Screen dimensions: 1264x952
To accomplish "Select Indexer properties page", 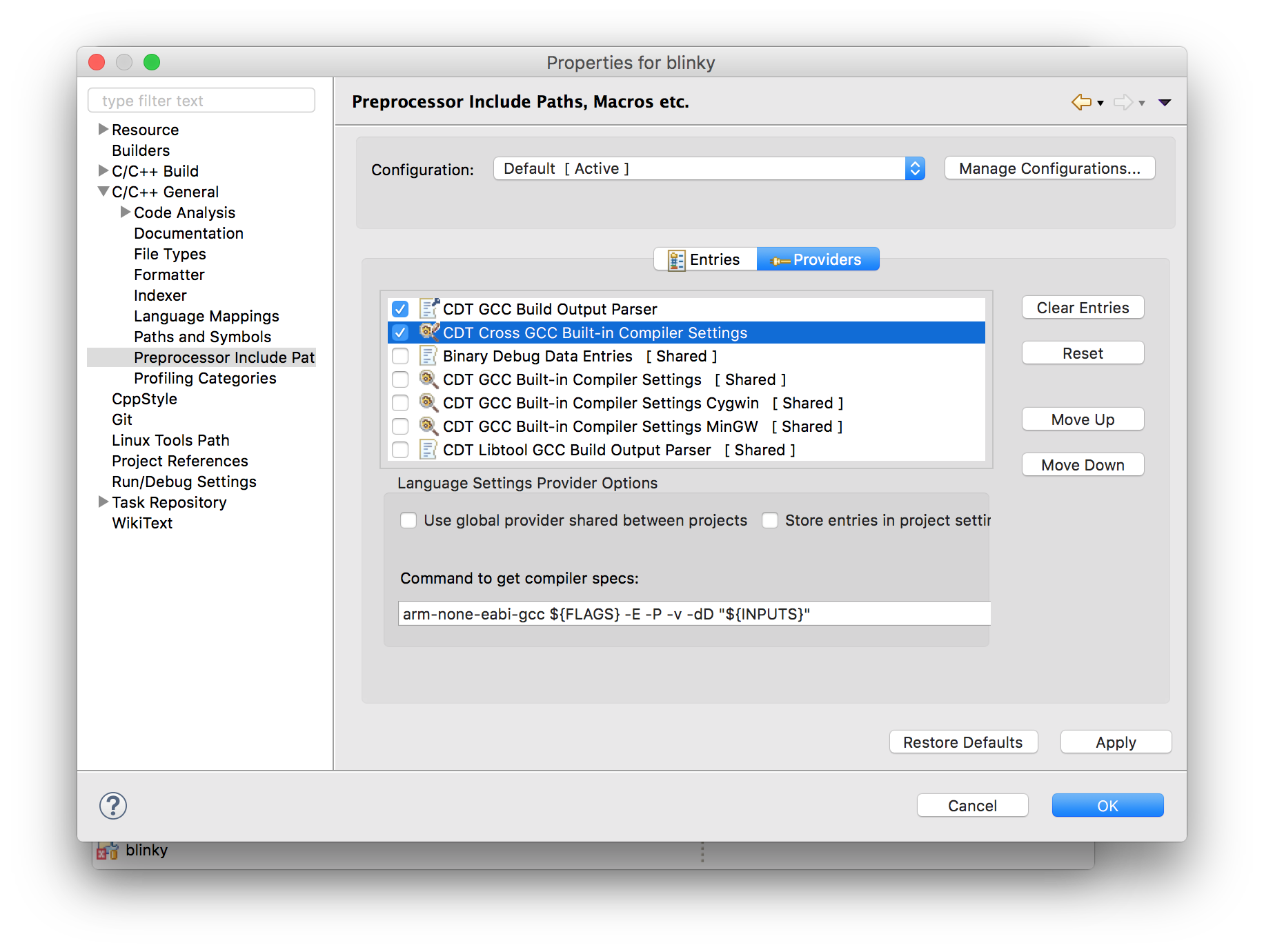I will click(160, 295).
